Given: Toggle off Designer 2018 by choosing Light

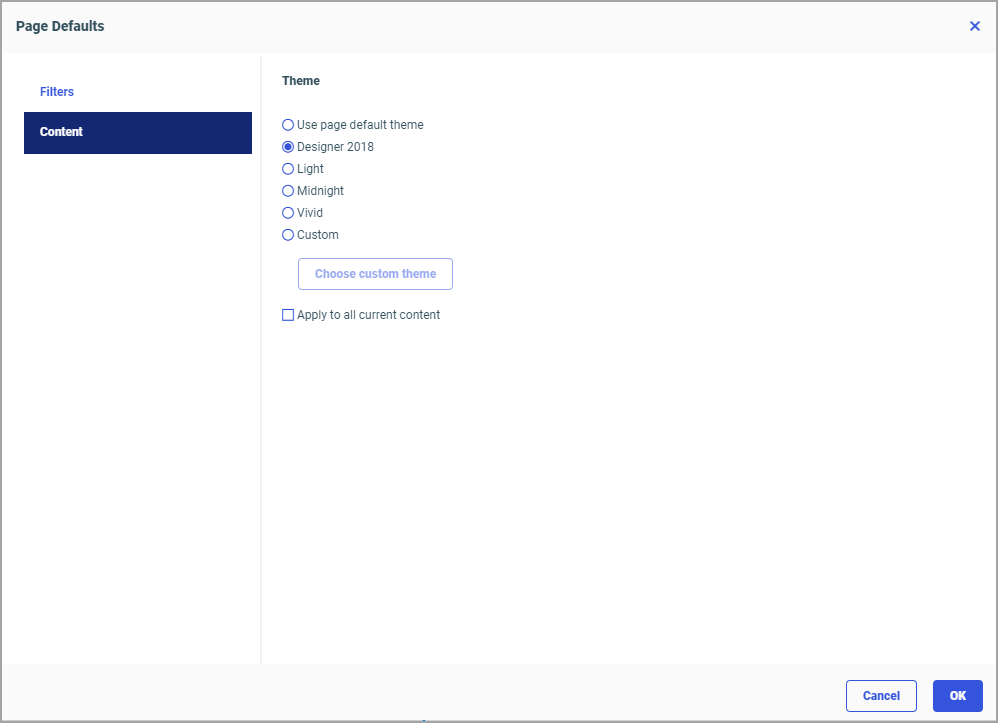Looking at the screenshot, I should 288,168.
